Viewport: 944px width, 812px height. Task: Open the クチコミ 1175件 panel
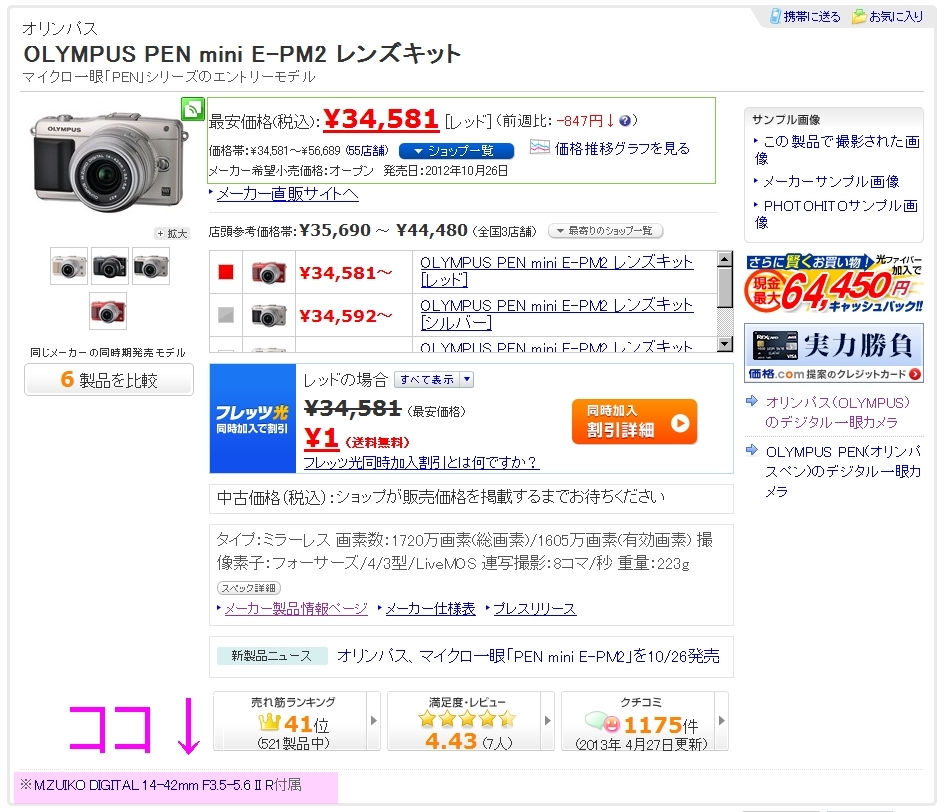[645, 721]
